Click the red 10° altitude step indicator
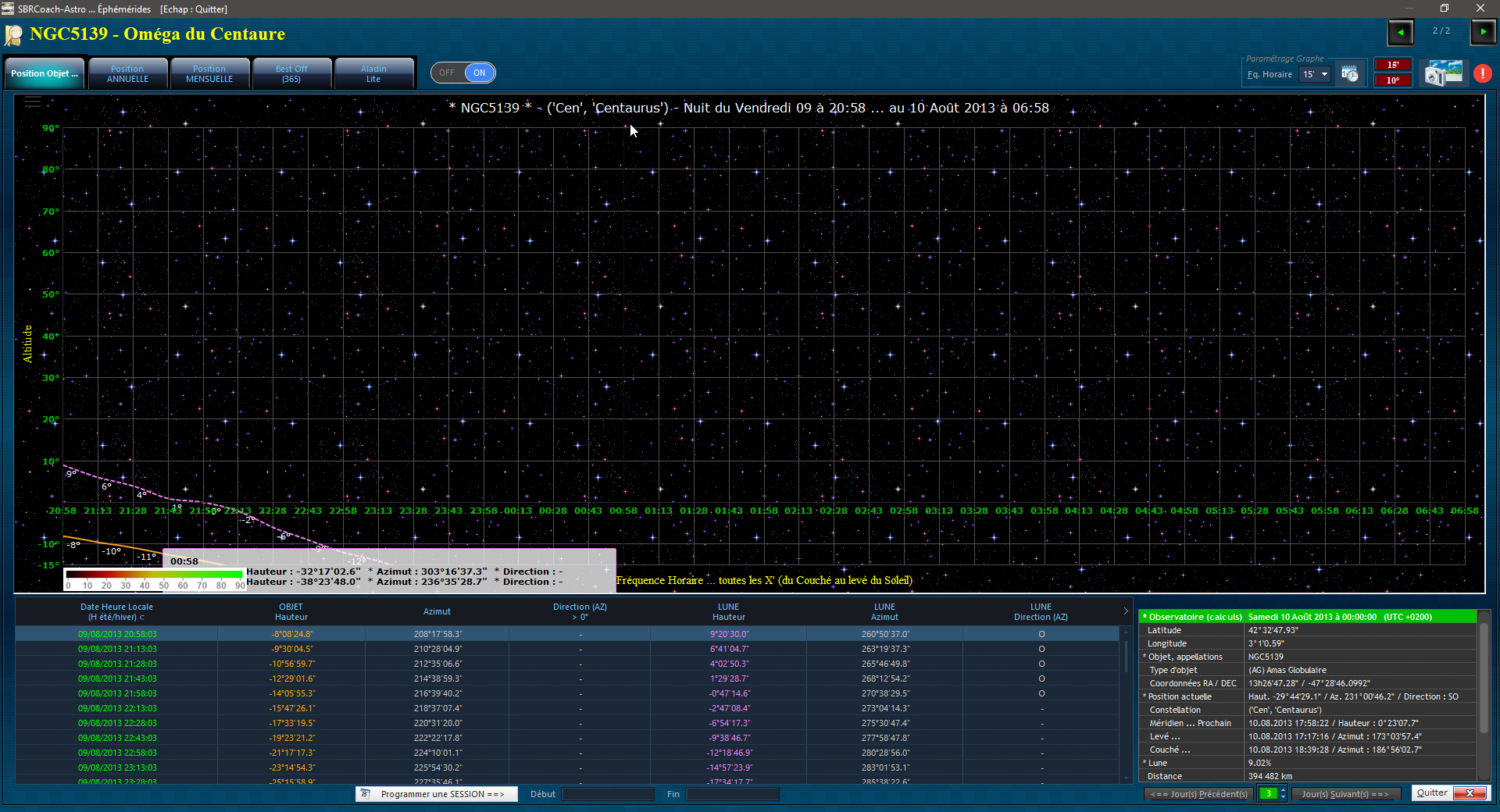This screenshot has width=1500, height=812. (1393, 80)
